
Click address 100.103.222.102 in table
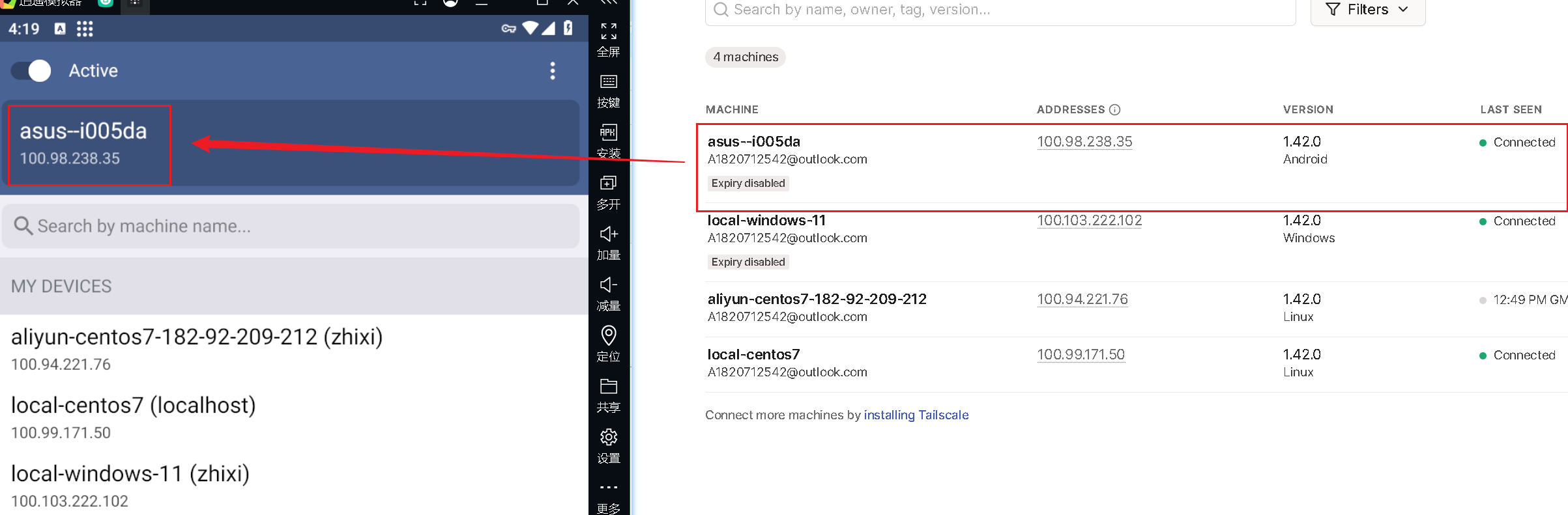(x=1089, y=220)
